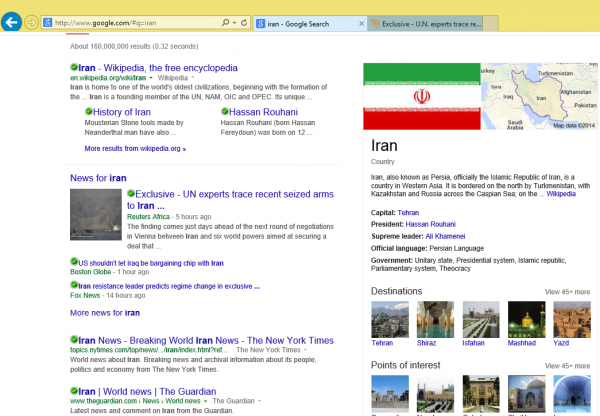Click Ali Khamenei supreme leader link

[x=445, y=237]
